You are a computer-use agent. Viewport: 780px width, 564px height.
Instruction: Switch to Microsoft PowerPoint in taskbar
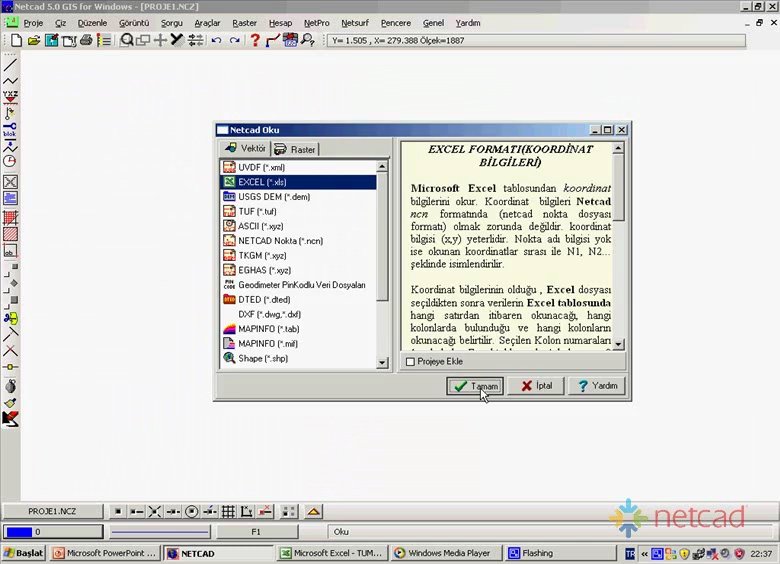click(105, 553)
